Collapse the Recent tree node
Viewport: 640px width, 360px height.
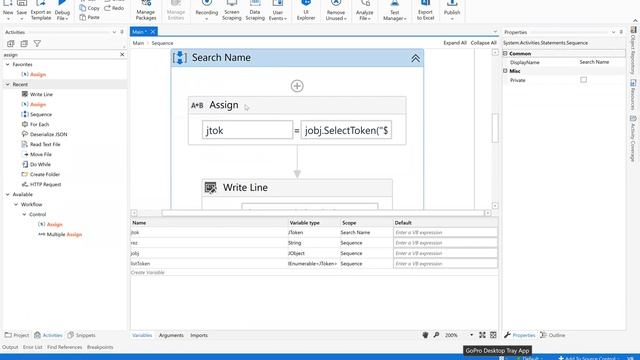pos(7,84)
